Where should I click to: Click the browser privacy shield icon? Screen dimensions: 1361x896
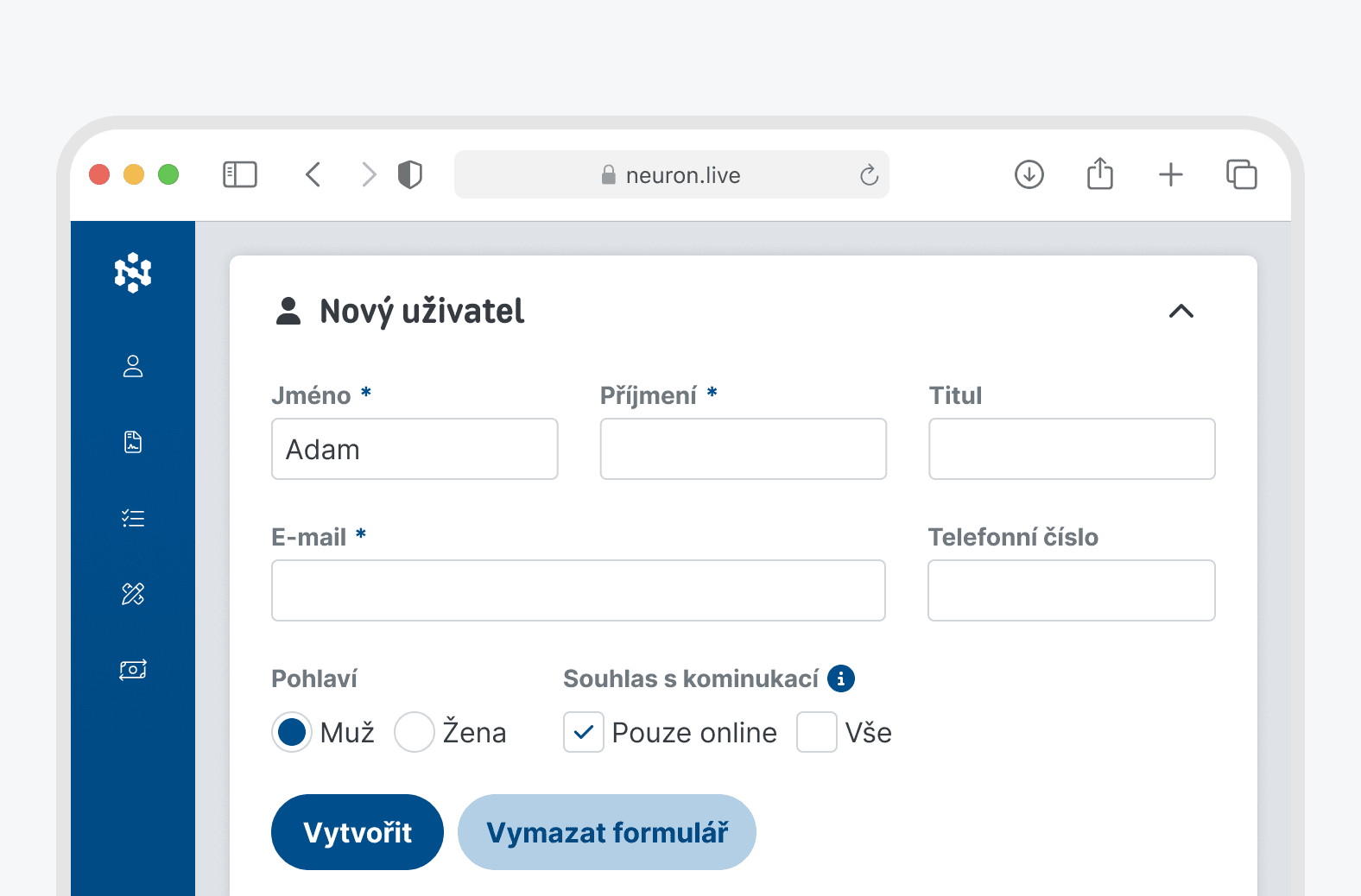pos(409,175)
